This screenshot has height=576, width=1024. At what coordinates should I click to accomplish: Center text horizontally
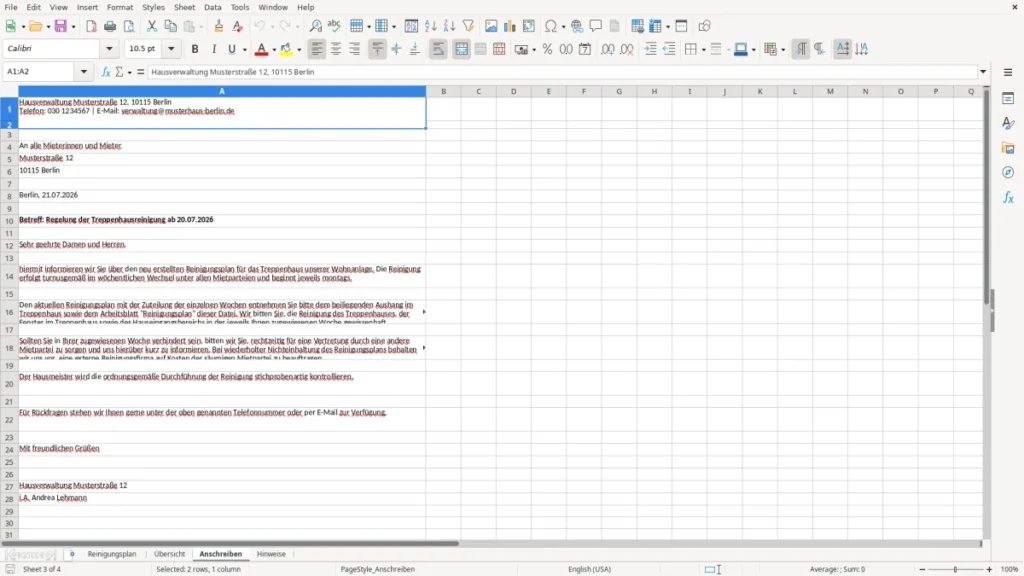336,49
